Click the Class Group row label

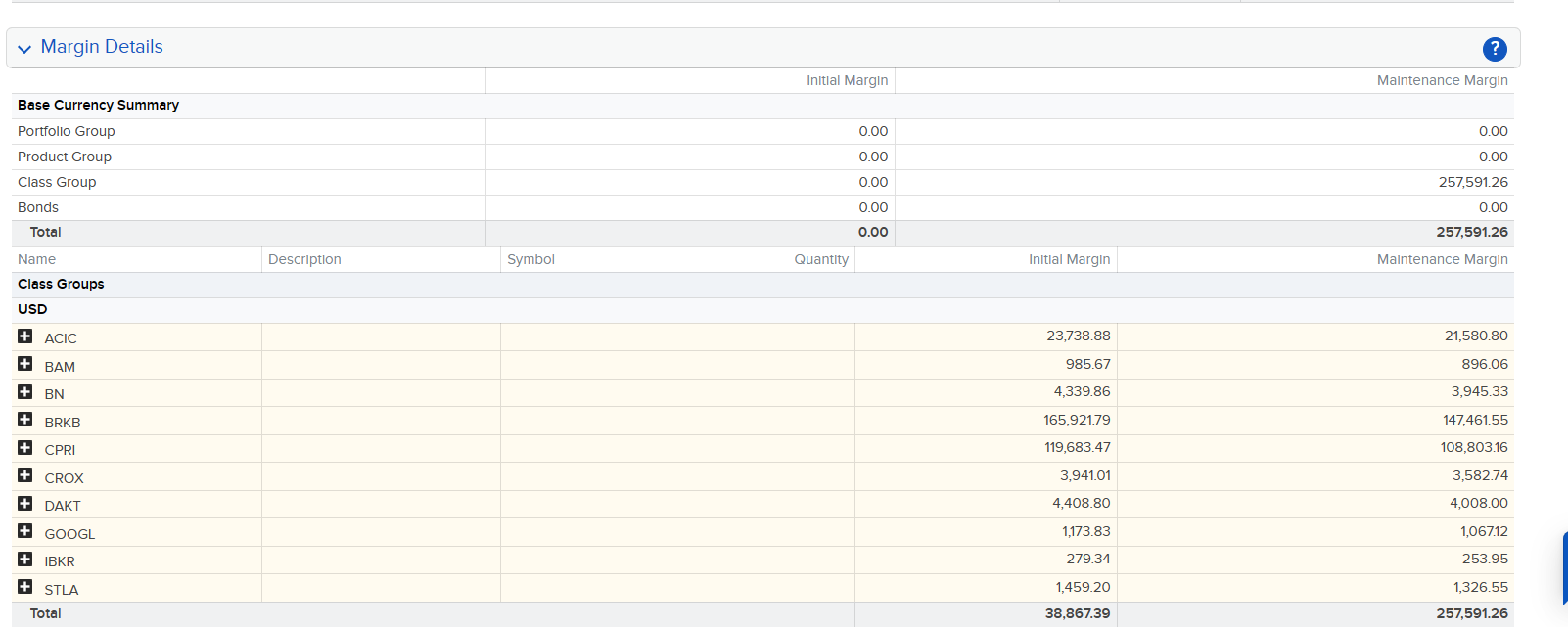(57, 182)
